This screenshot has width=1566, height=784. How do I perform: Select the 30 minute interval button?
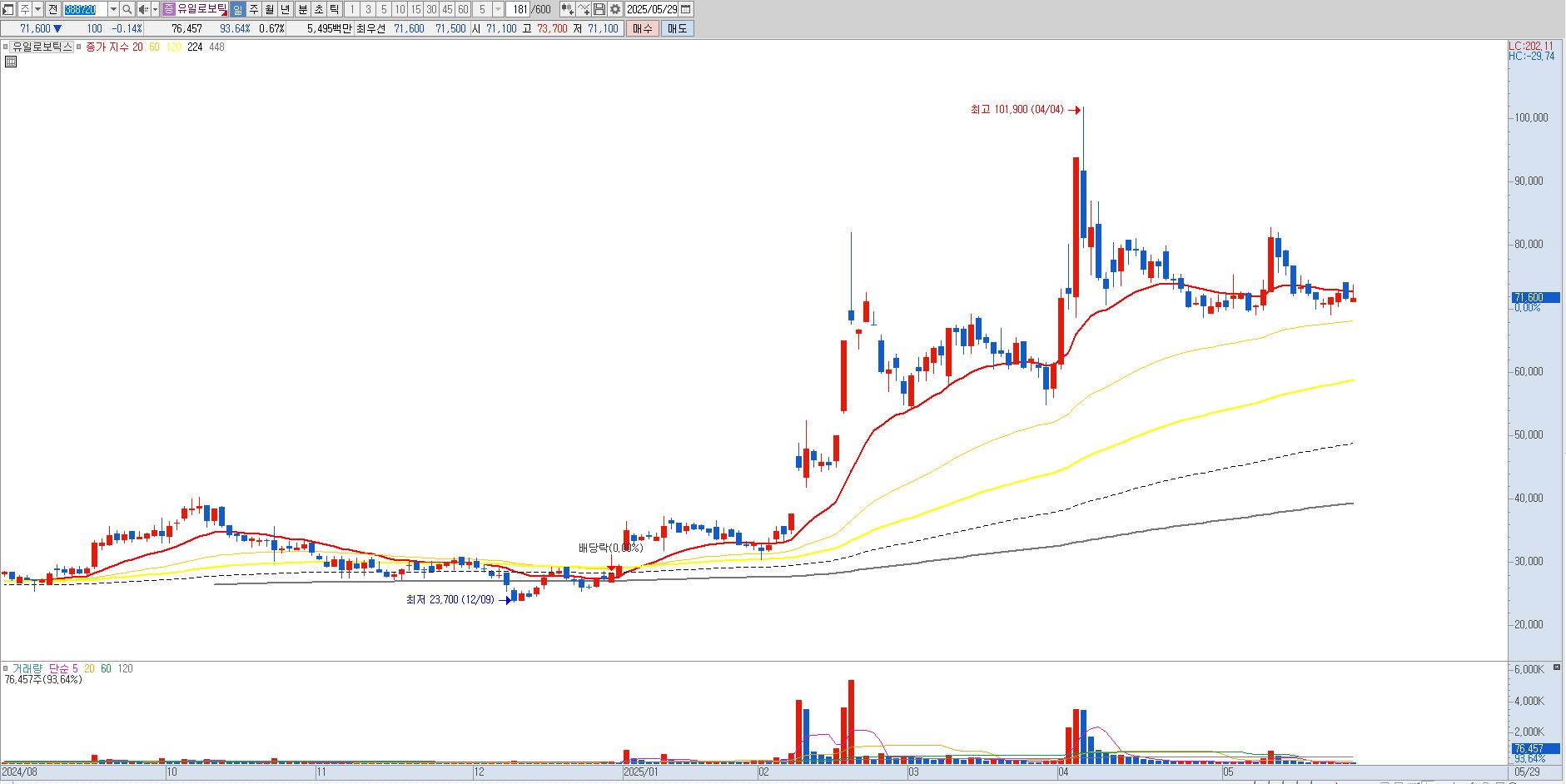[431, 9]
